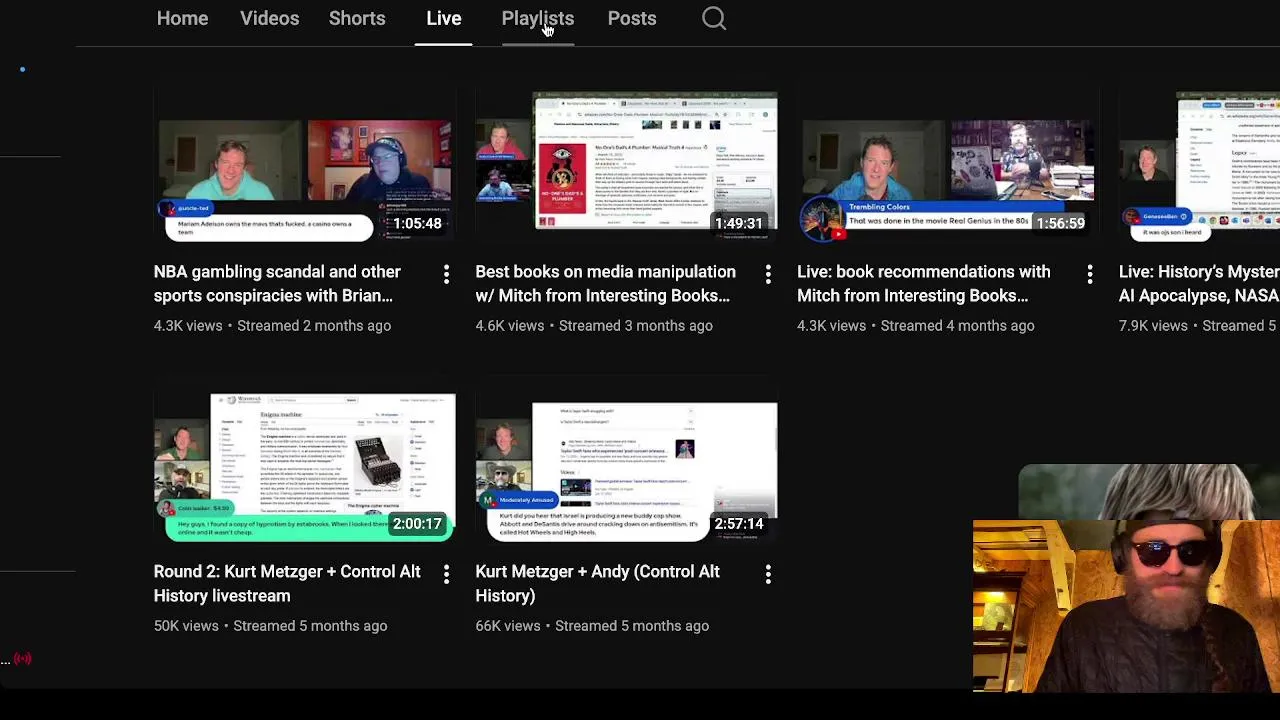Open options menu for NBA gambling scandal video
This screenshot has width=1280, height=720.
click(x=446, y=273)
